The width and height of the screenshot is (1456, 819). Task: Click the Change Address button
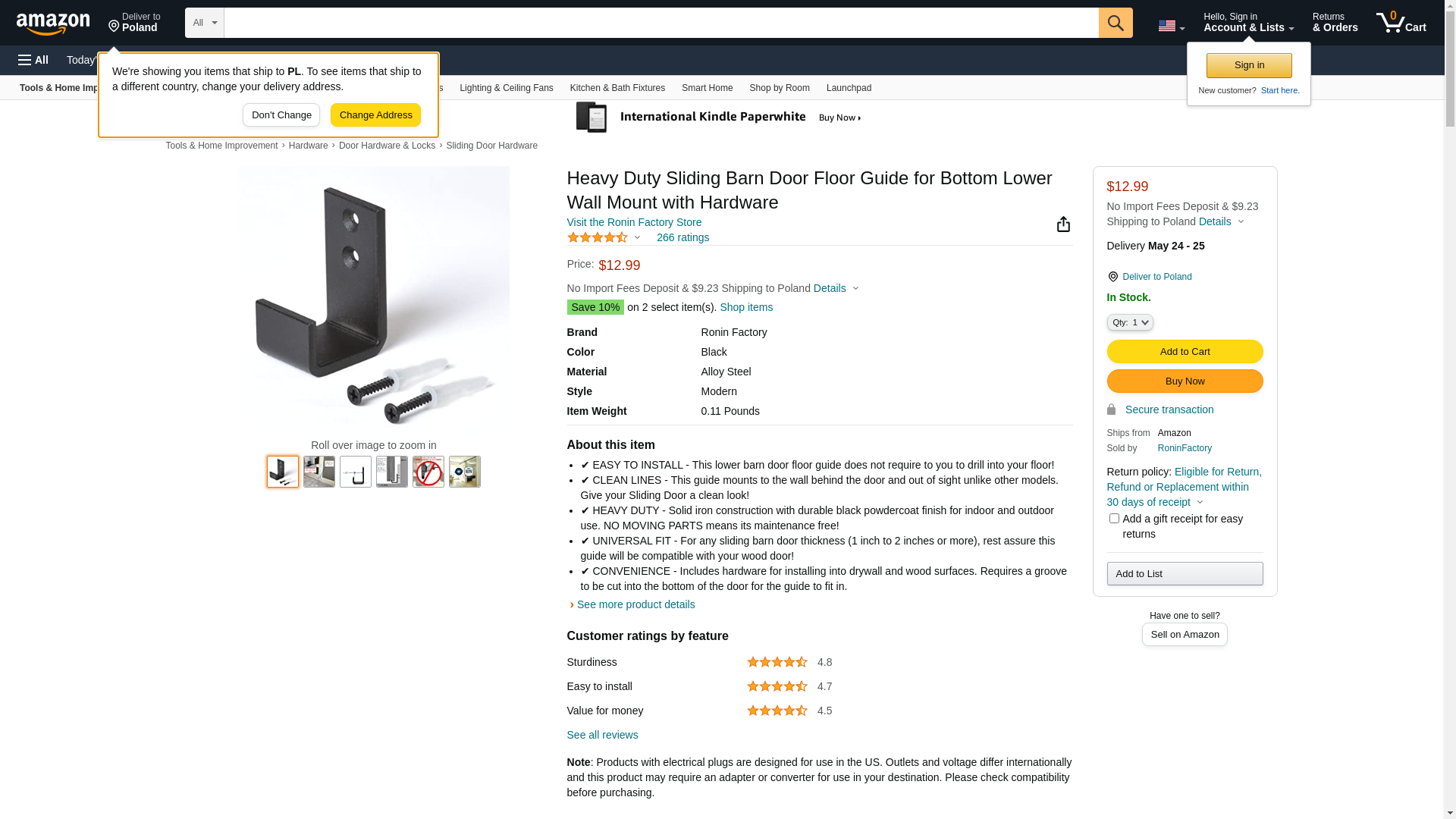coord(375,115)
